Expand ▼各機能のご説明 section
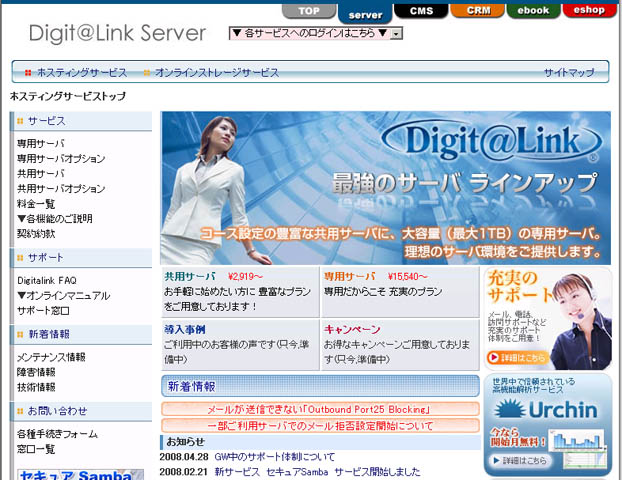This screenshot has width=622, height=480. pyautogui.click(x=55, y=219)
